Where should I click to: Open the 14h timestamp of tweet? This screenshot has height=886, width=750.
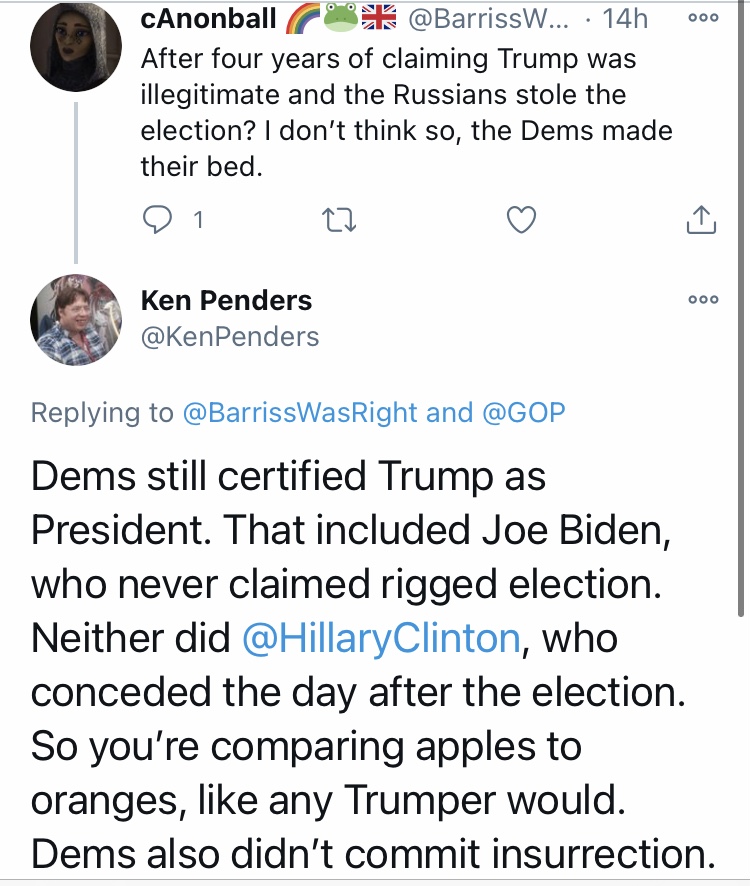pyautogui.click(x=625, y=19)
